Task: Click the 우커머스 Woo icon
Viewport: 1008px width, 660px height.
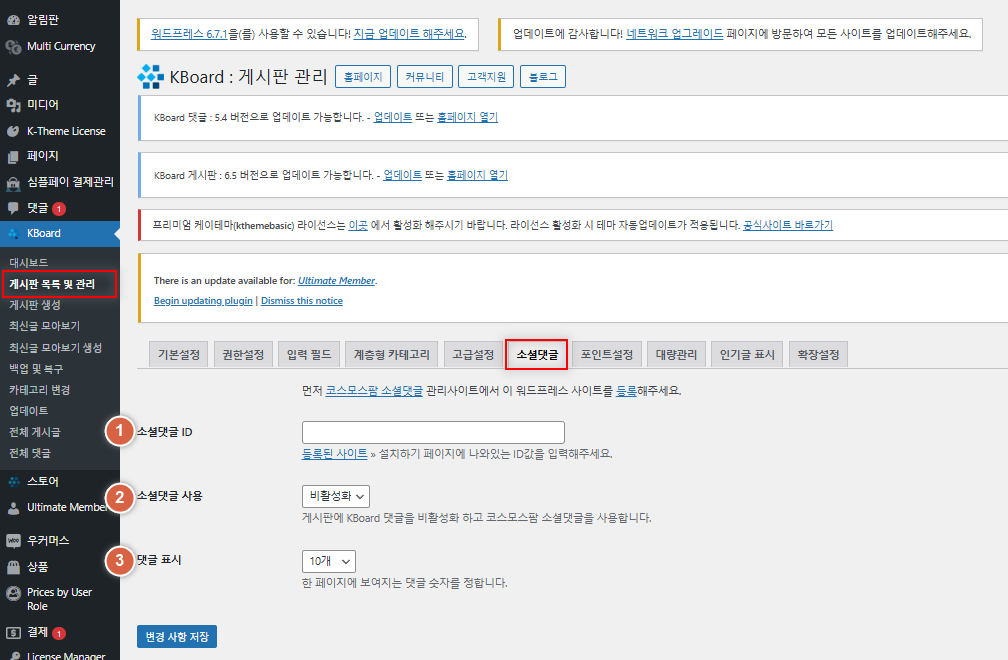Action: tap(14, 541)
